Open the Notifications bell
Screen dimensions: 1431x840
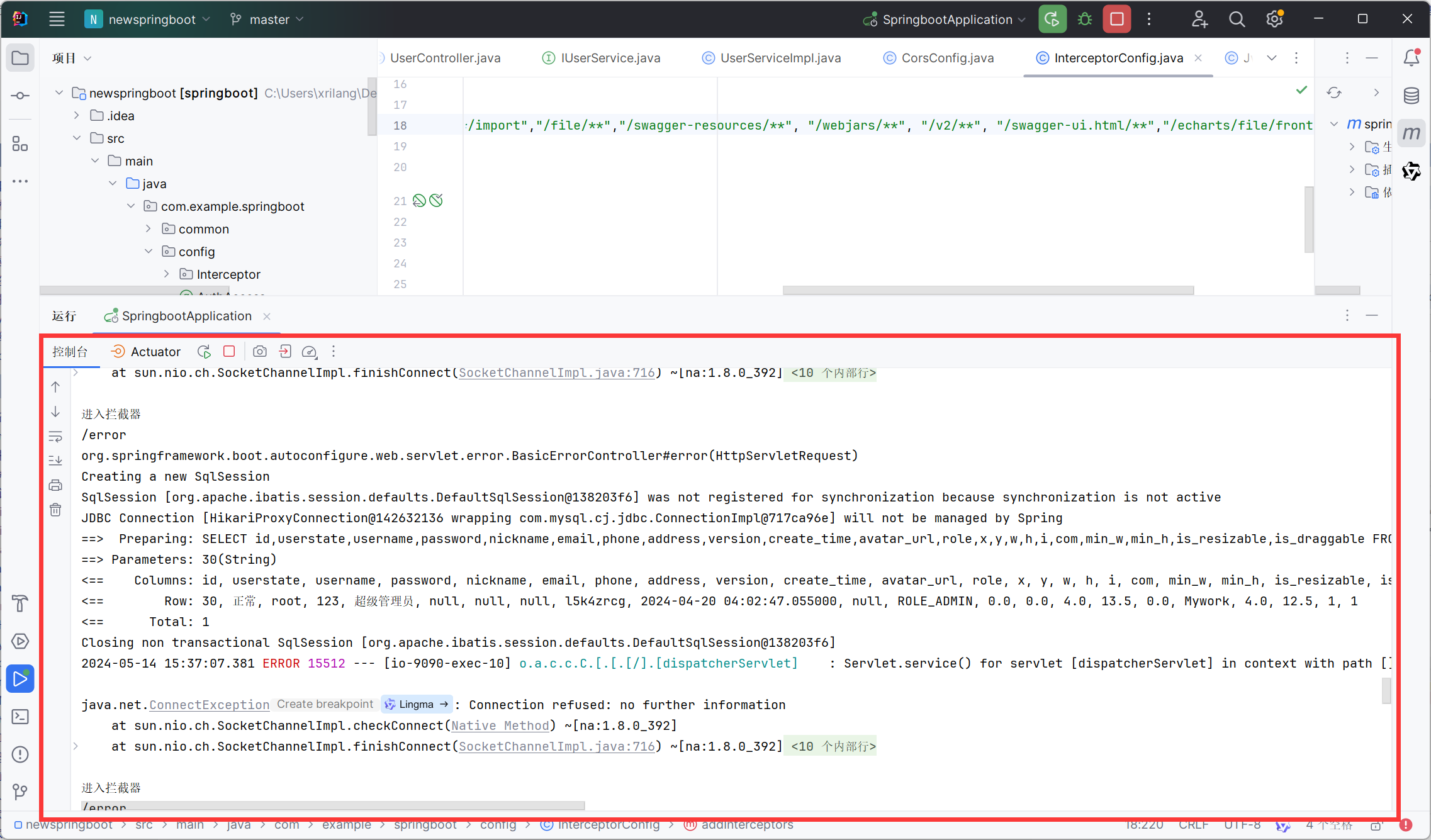click(x=1411, y=58)
